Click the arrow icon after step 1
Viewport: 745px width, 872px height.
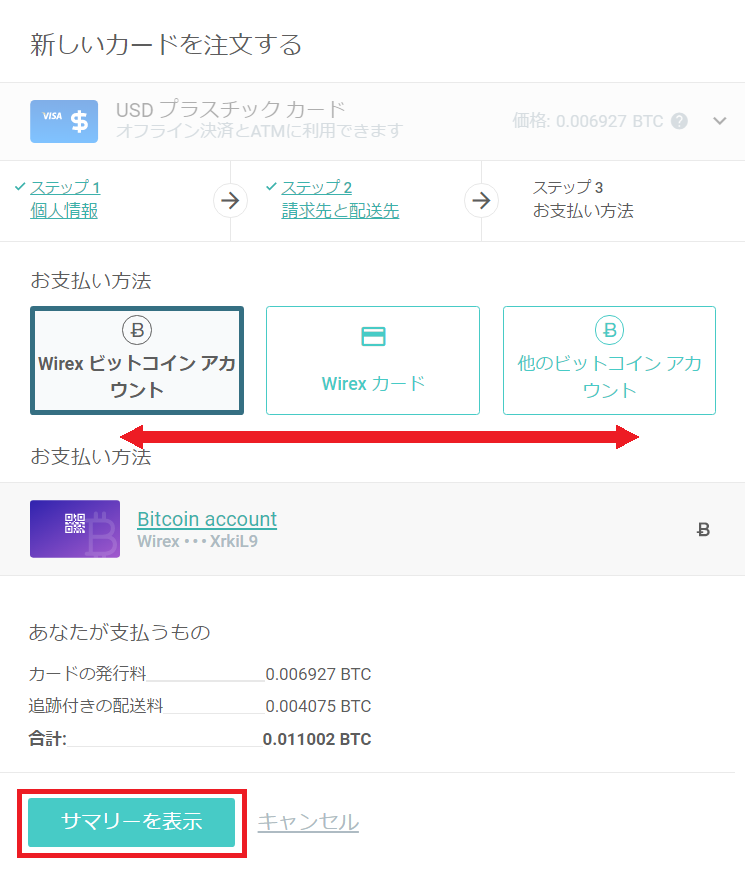(230, 200)
